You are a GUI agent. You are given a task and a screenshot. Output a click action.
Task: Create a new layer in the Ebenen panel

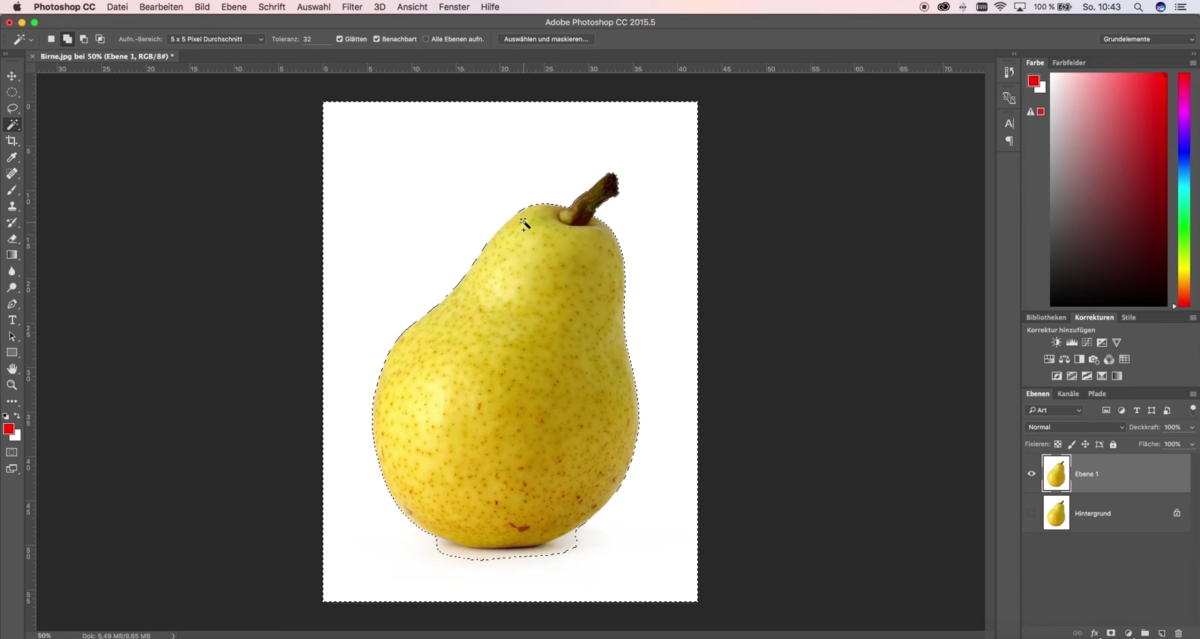click(x=1162, y=632)
